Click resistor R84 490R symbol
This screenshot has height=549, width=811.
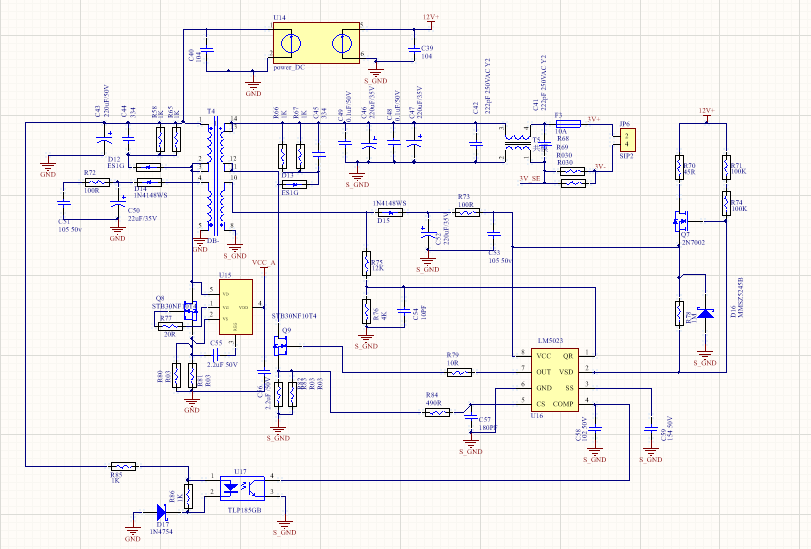click(438, 412)
